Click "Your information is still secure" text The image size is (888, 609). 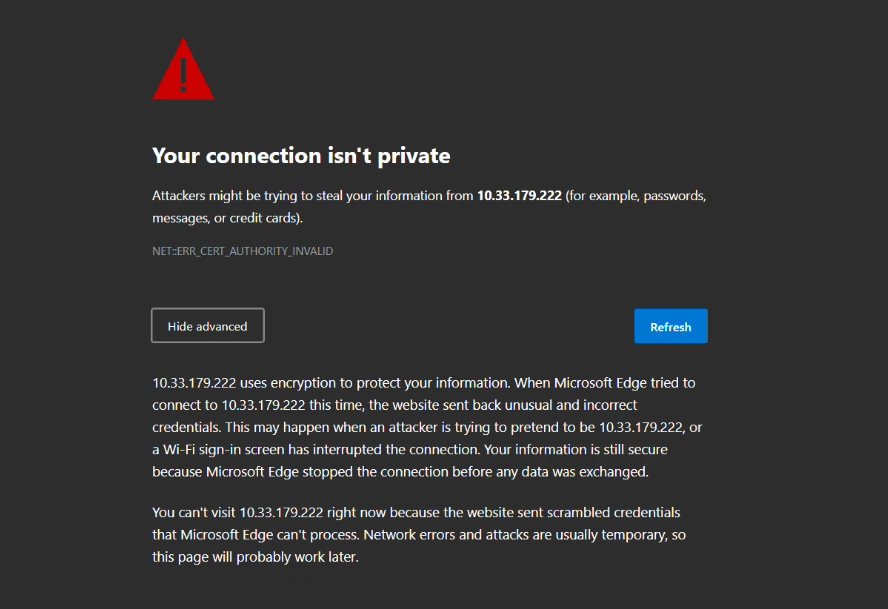click(x=591, y=449)
